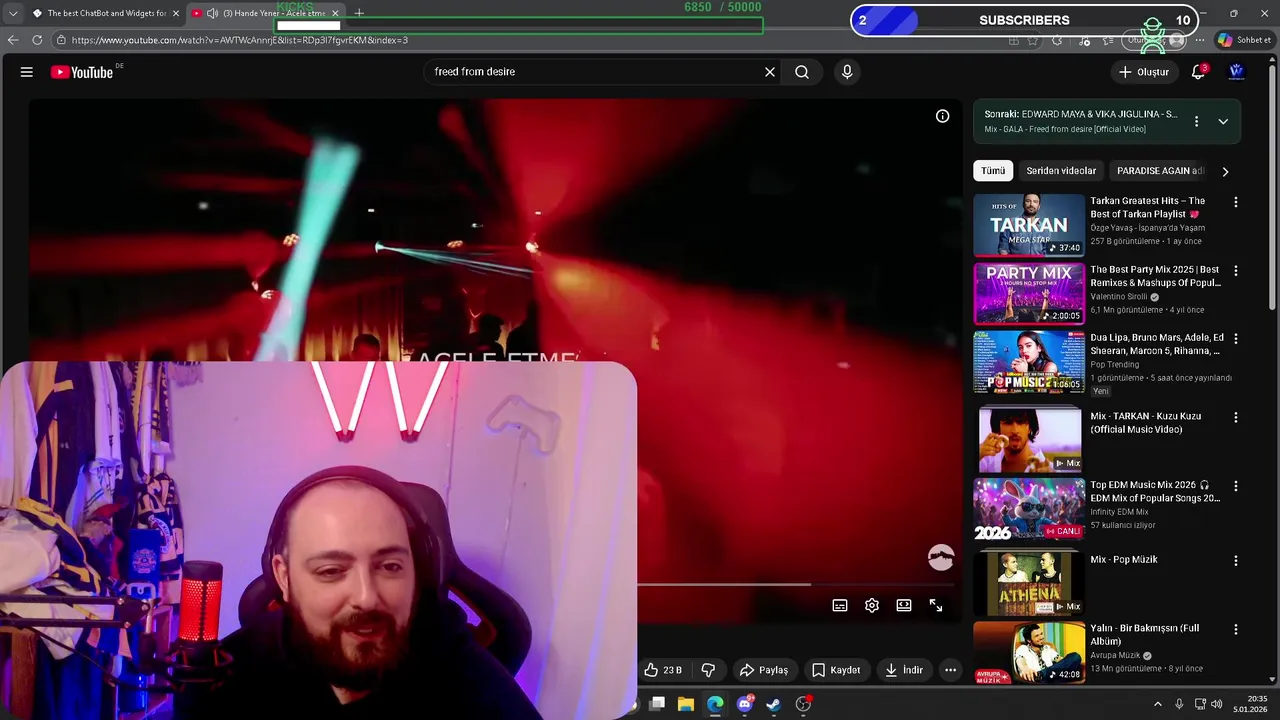Expand the playlist panel chevron
The height and width of the screenshot is (720, 1280).
tap(1223, 122)
